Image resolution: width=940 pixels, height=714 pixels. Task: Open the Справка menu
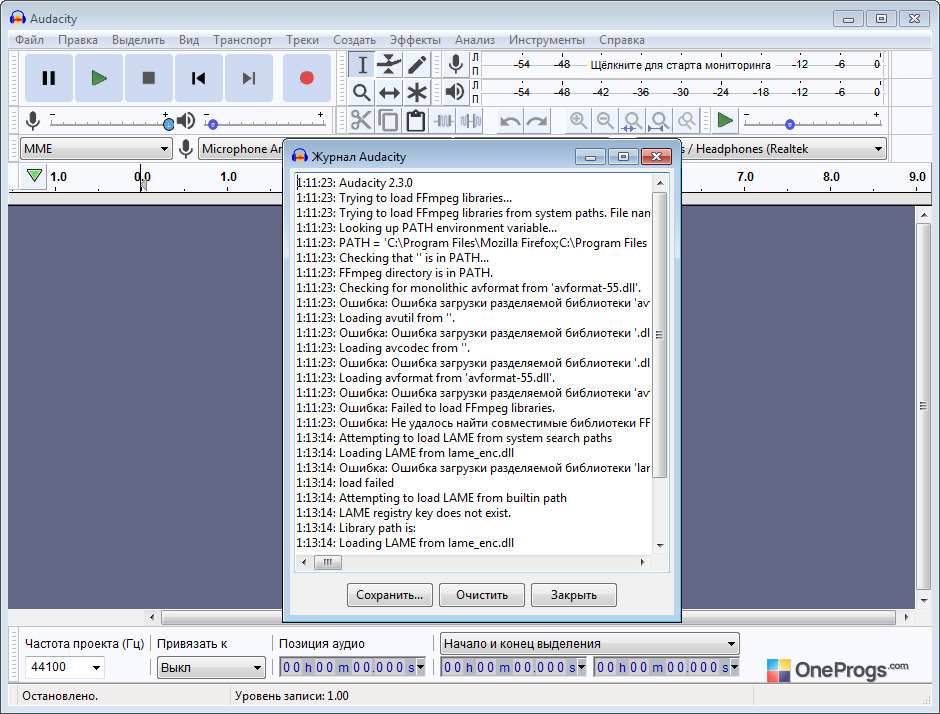[622, 40]
